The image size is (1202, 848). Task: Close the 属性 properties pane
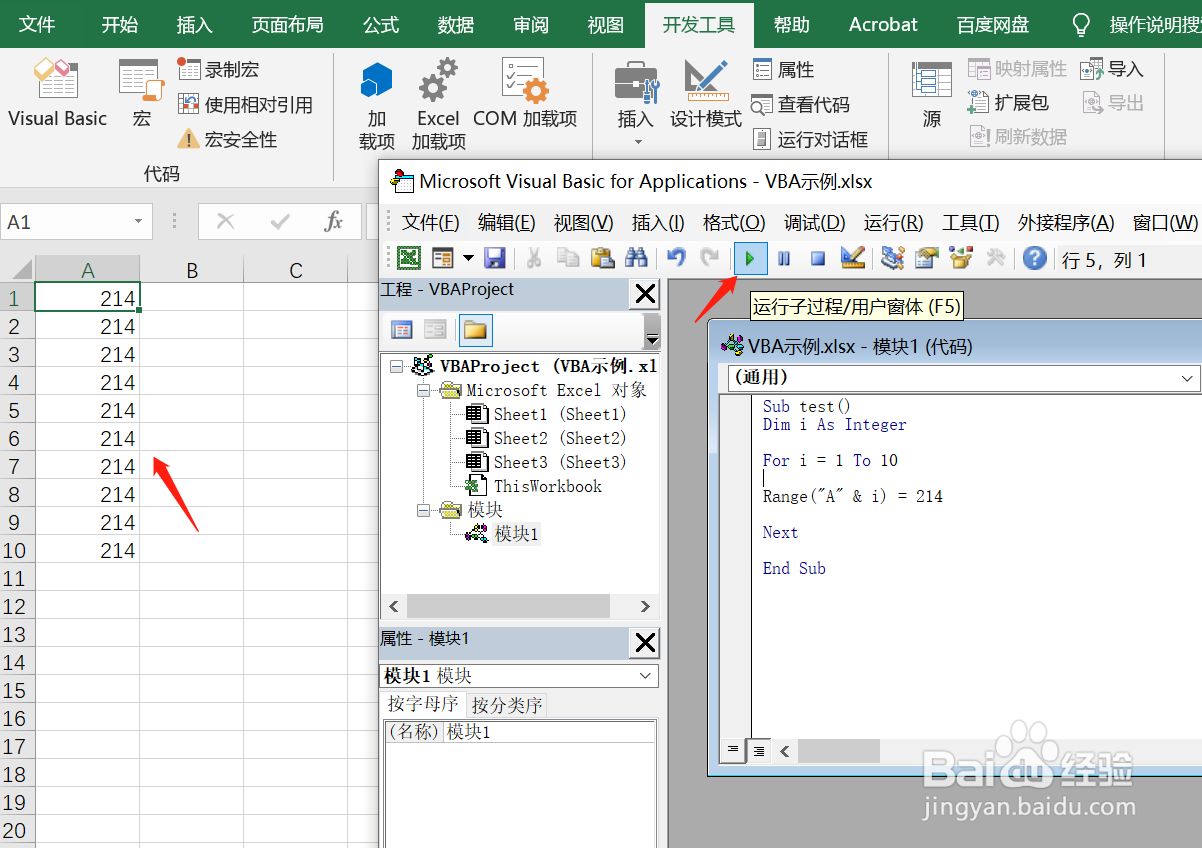[x=646, y=642]
